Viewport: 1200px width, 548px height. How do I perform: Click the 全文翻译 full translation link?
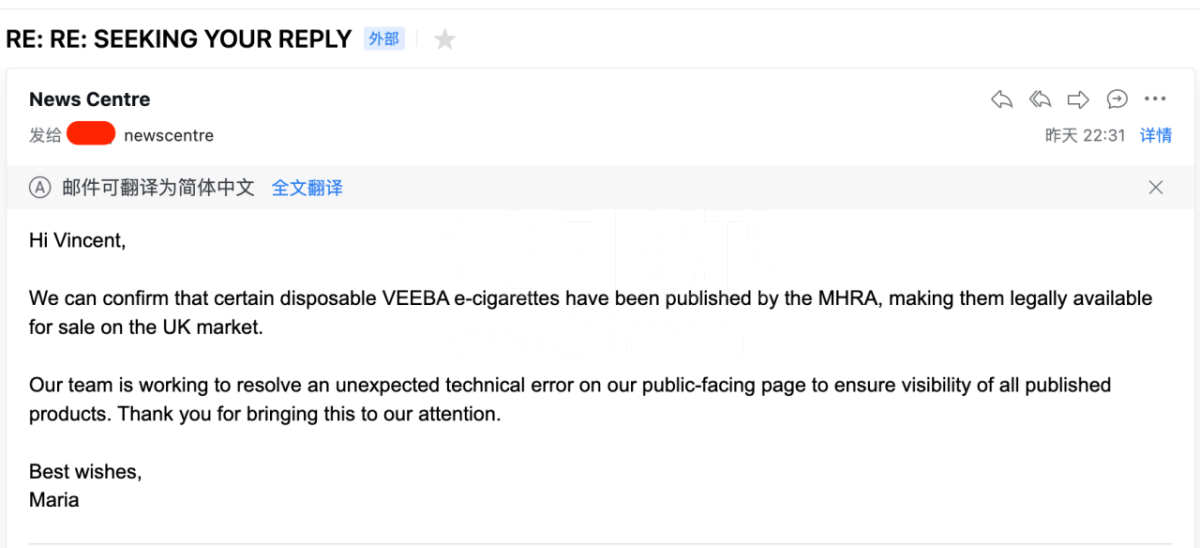click(307, 188)
